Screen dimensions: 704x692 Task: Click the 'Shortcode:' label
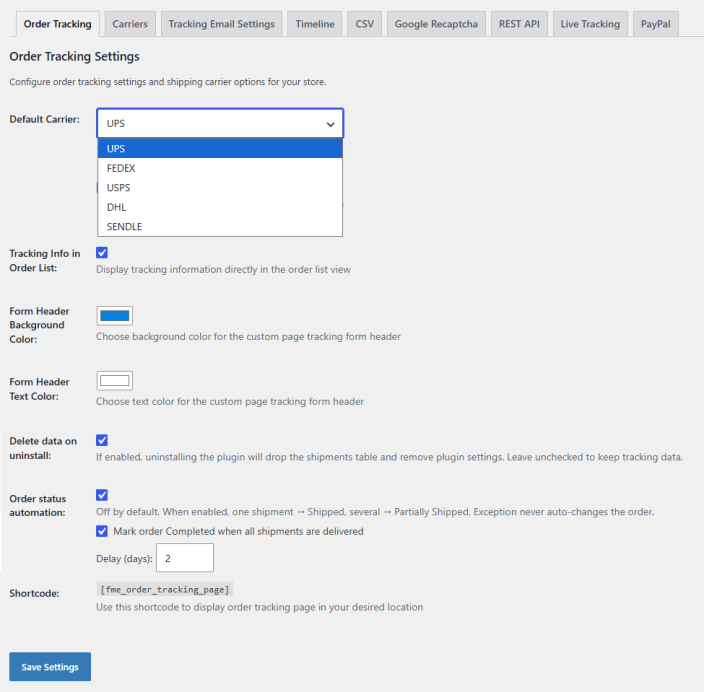click(34, 593)
